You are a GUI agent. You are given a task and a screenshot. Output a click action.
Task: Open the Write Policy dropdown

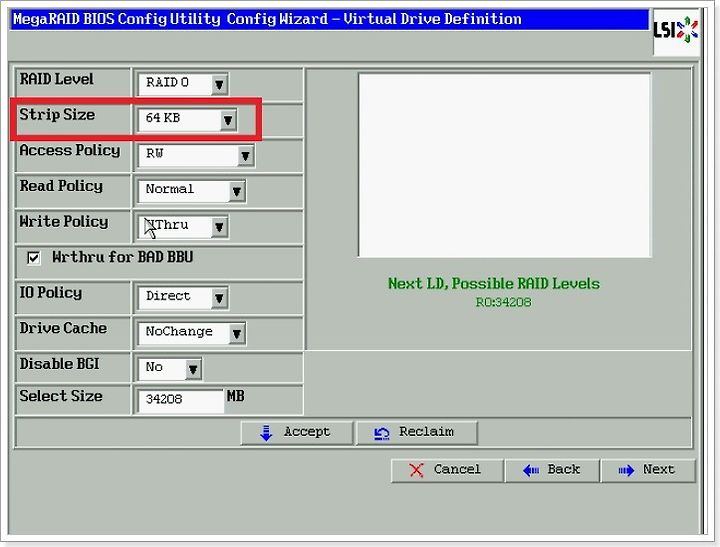[183, 226]
